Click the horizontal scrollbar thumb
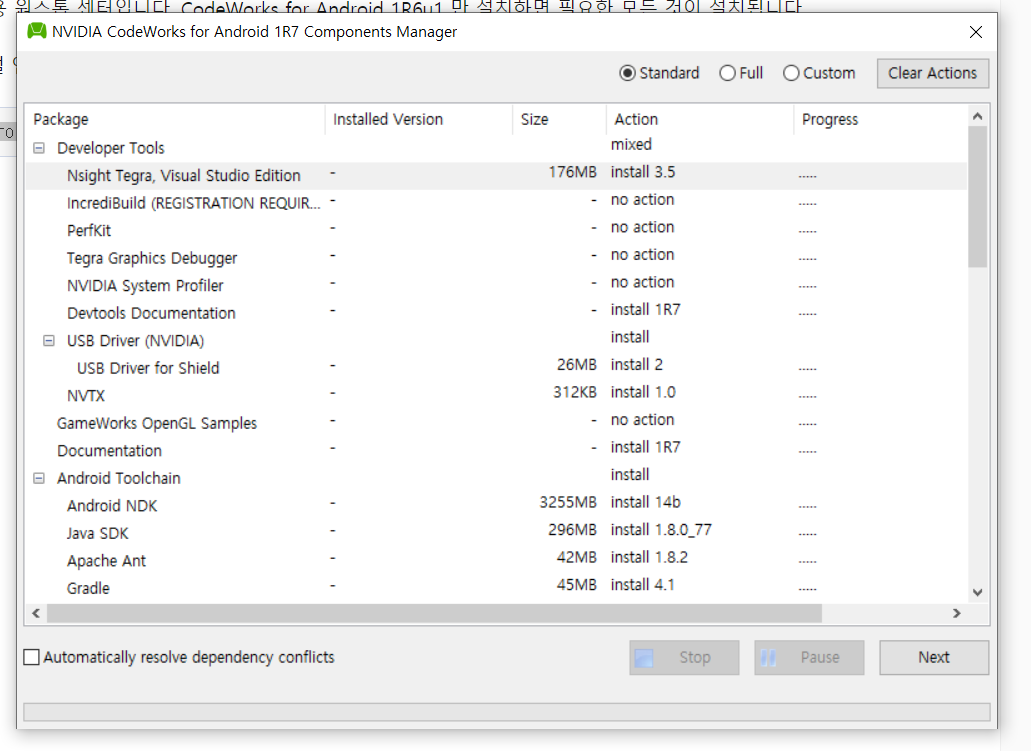Viewport: 1031px width, 751px height. 434,614
